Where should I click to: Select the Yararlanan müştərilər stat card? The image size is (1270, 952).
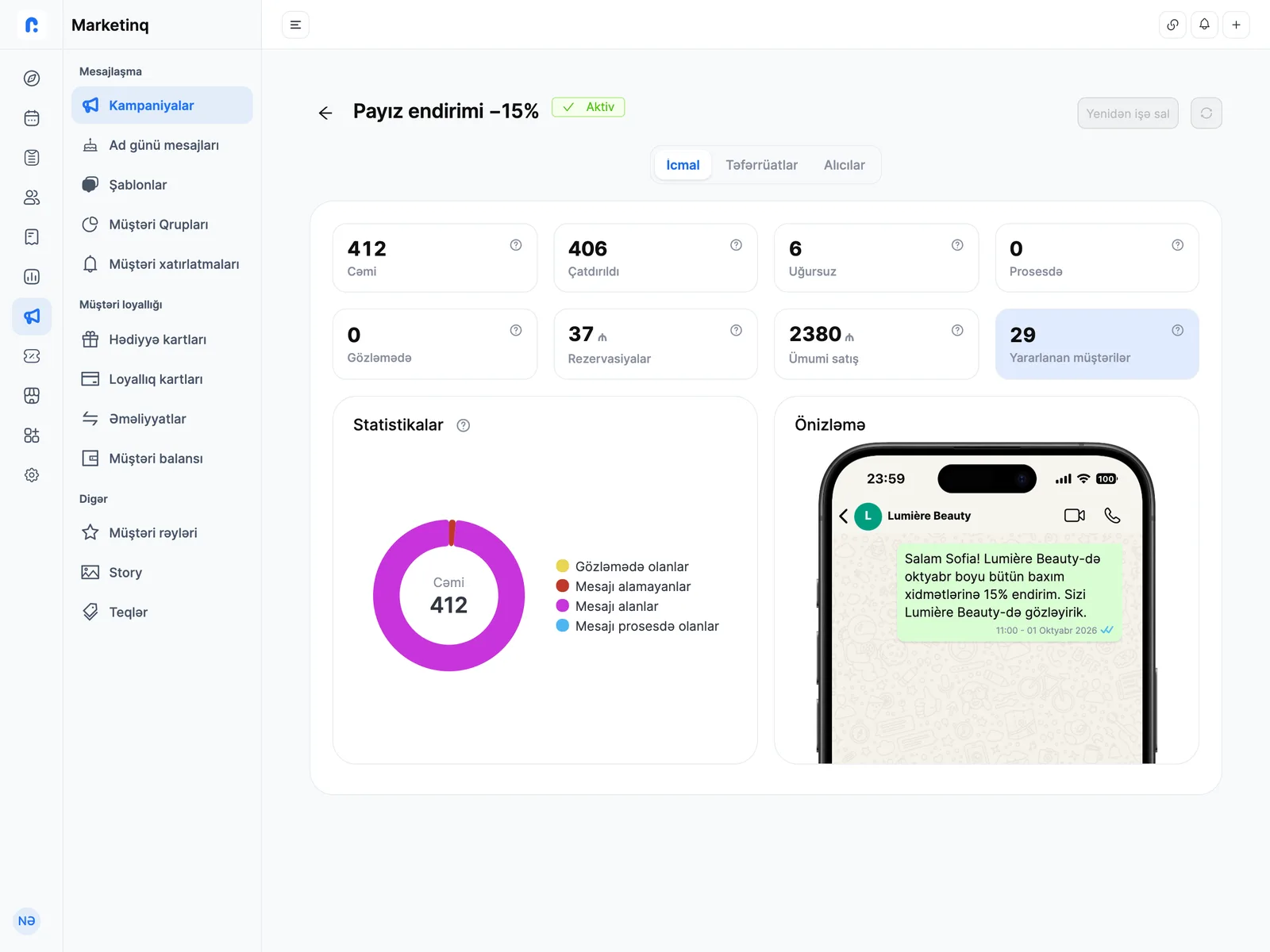click(1097, 344)
